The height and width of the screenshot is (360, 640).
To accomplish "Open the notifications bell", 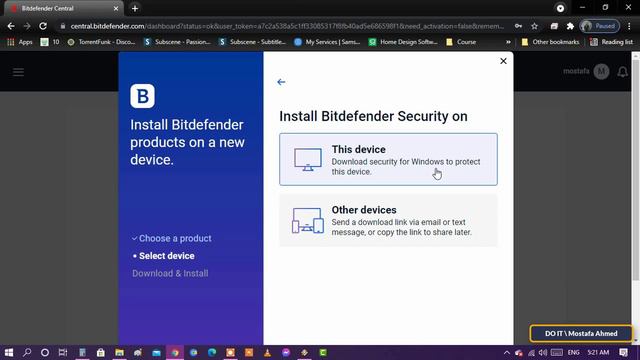I will coord(622,72).
